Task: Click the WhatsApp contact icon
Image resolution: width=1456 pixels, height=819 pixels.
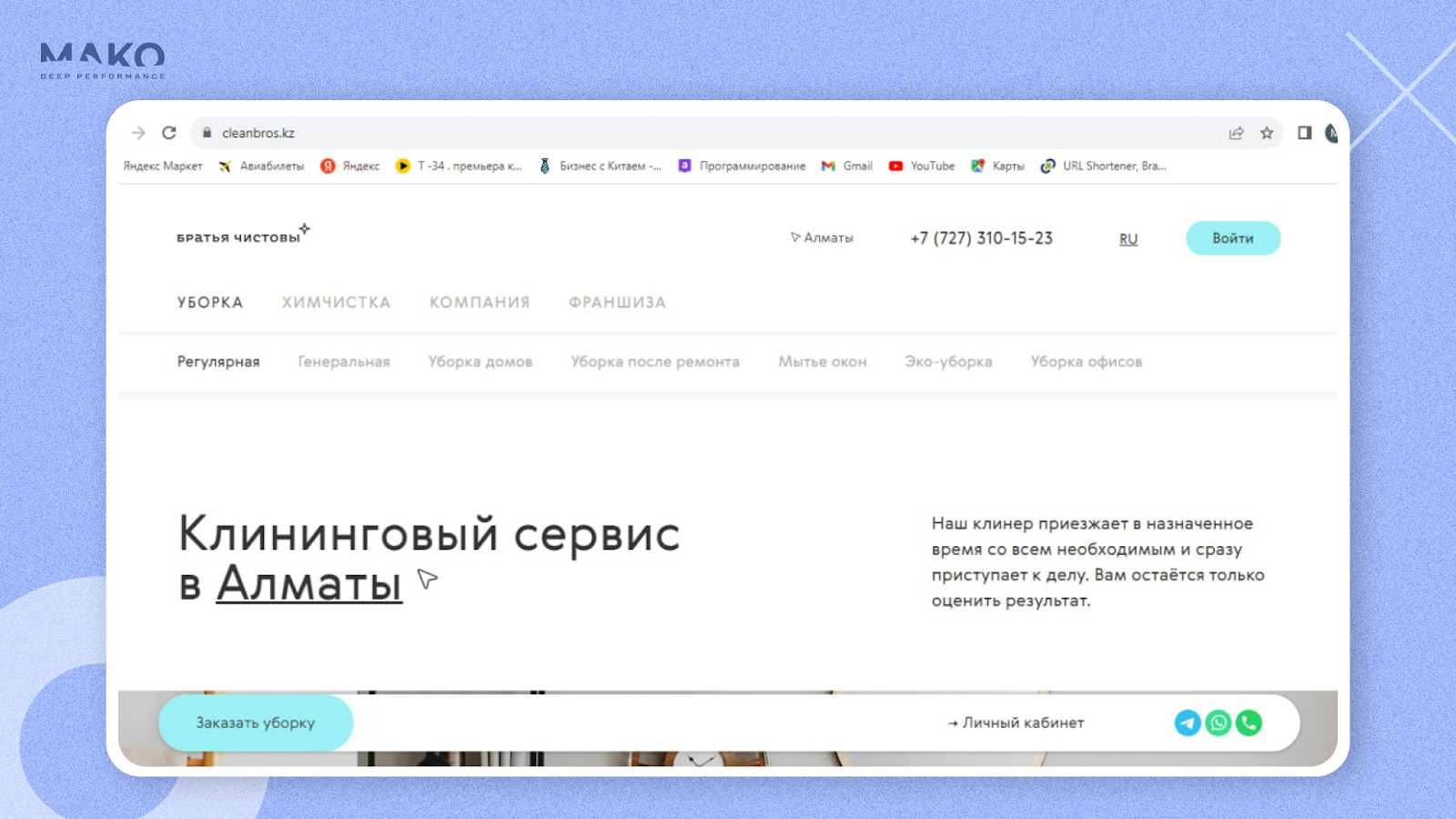Action: [x=1218, y=723]
